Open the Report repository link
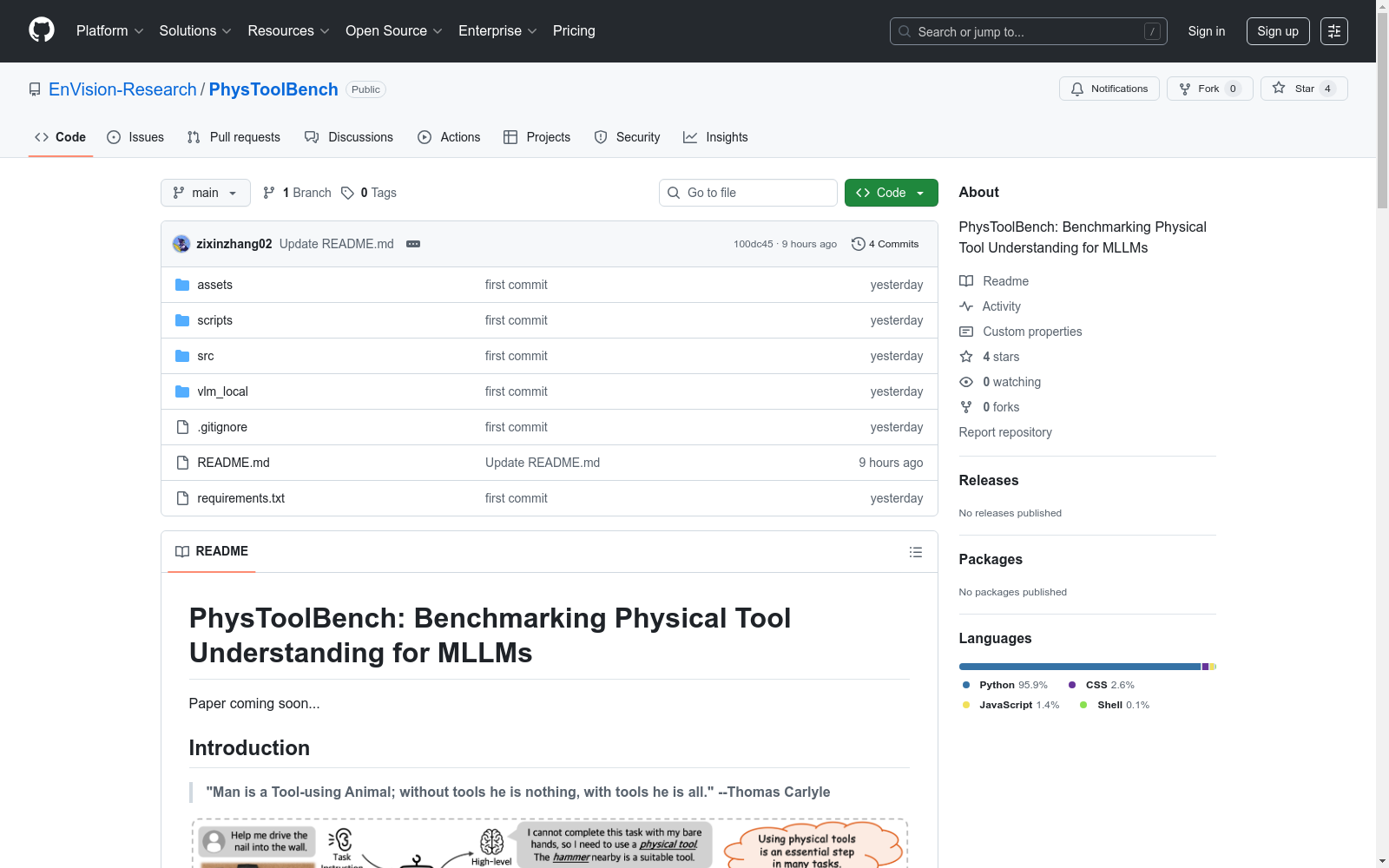Screen dimensions: 1389x868 point(1005,432)
